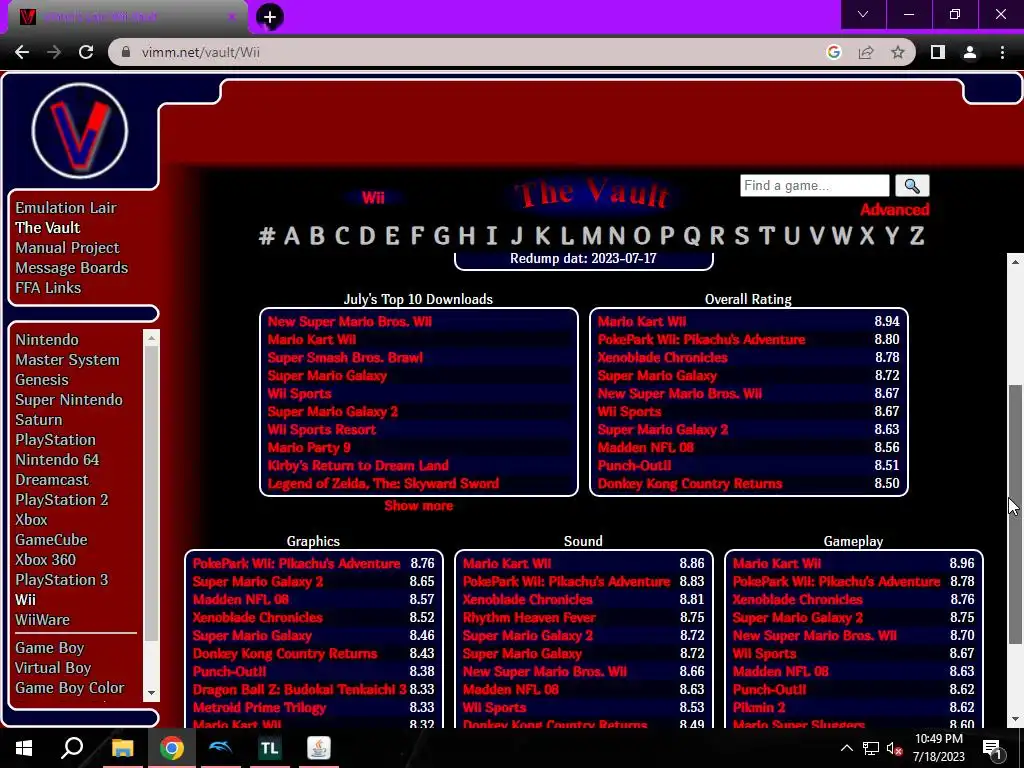Image resolution: width=1024 pixels, height=768 pixels.
Task: Select letter Z in the alphabet index
Action: pos(917,235)
